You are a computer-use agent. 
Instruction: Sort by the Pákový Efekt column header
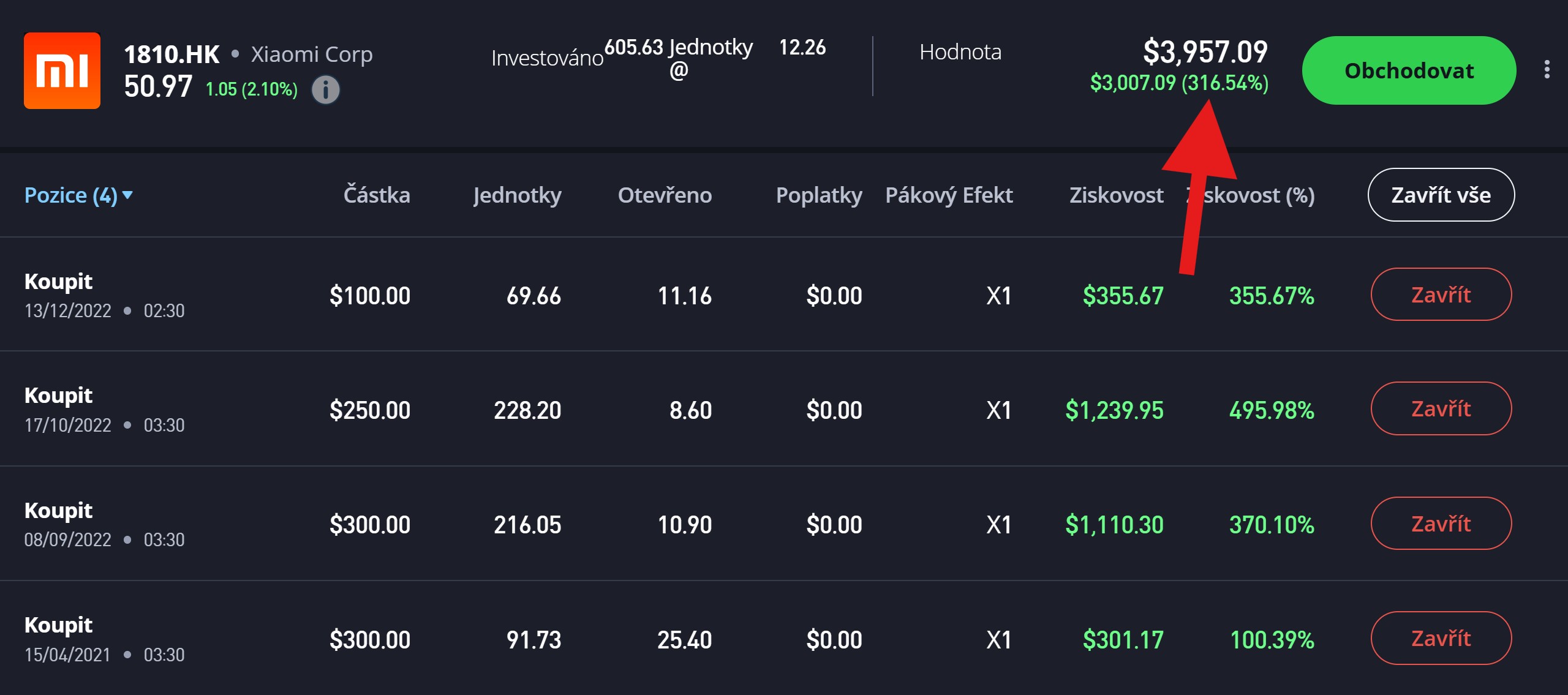click(949, 195)
